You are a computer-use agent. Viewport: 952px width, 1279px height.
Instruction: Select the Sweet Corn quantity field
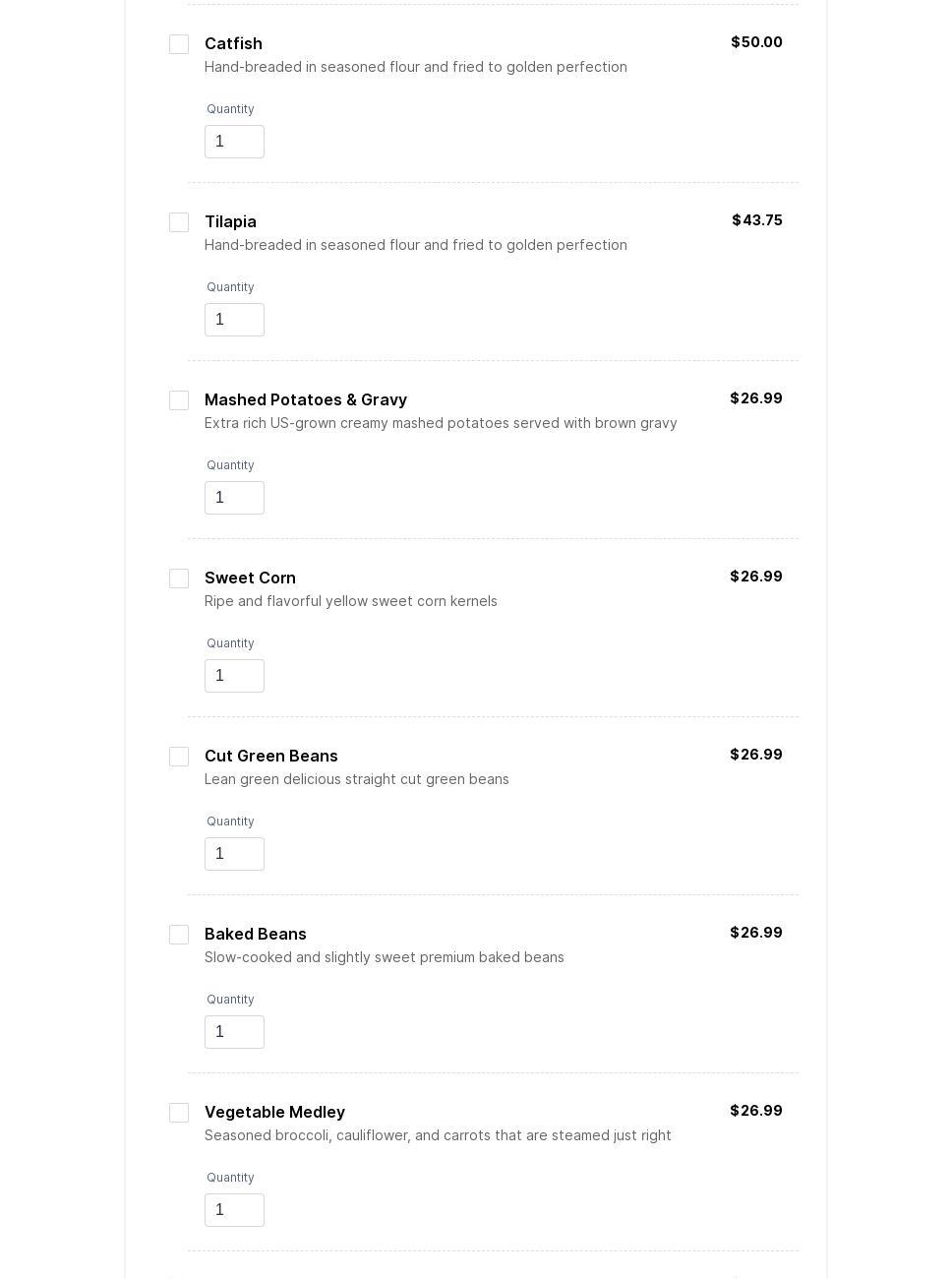point(234,676)
